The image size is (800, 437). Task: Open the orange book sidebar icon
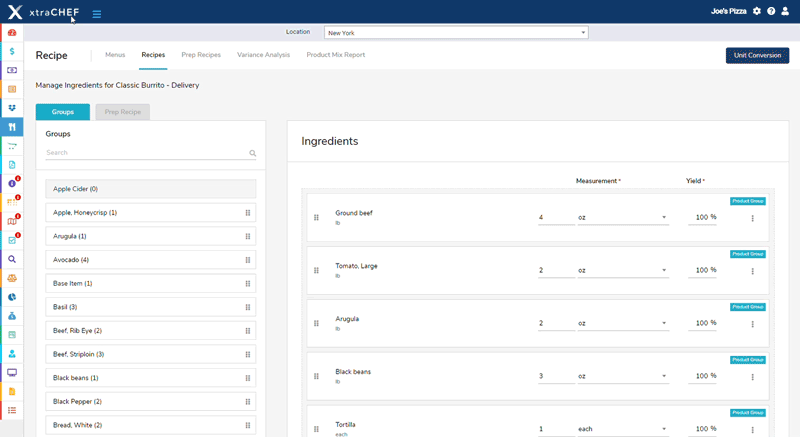pos(12,89)
